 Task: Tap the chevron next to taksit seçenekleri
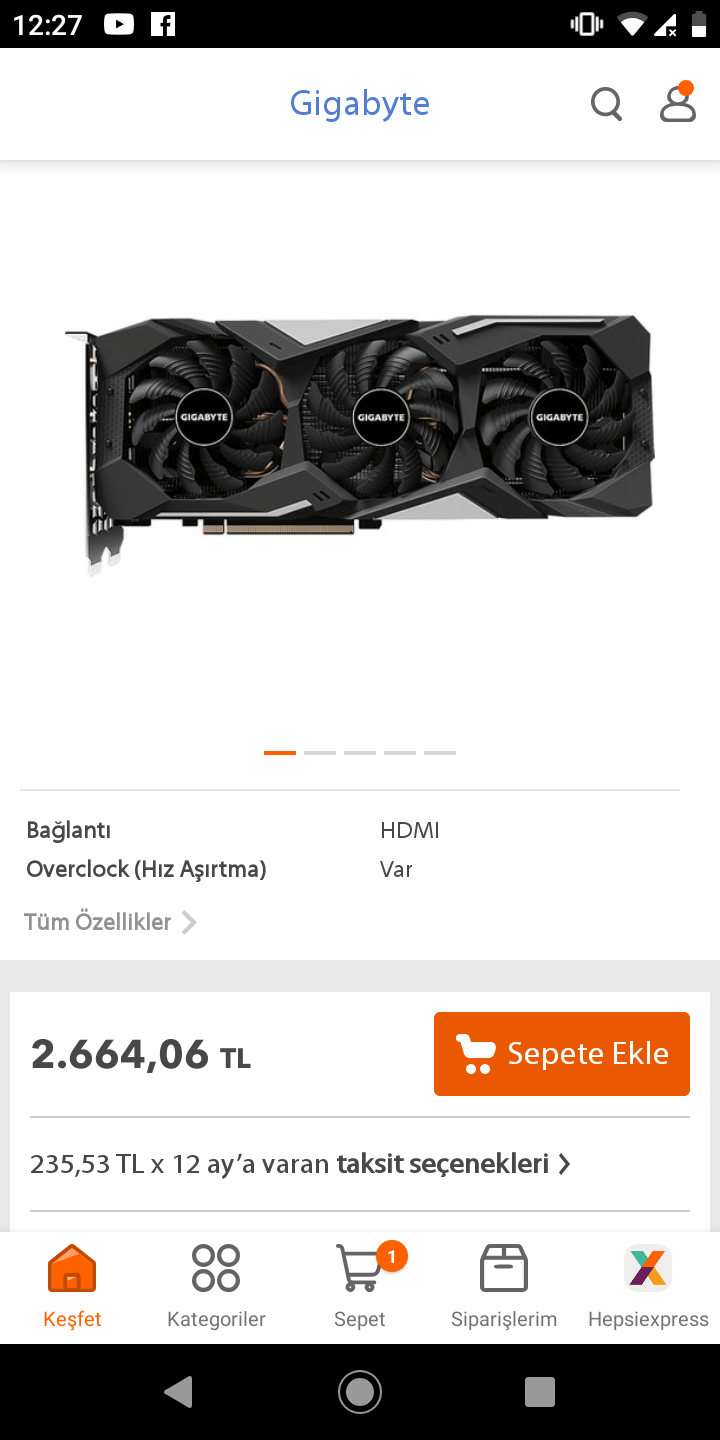coord(565,1164)
